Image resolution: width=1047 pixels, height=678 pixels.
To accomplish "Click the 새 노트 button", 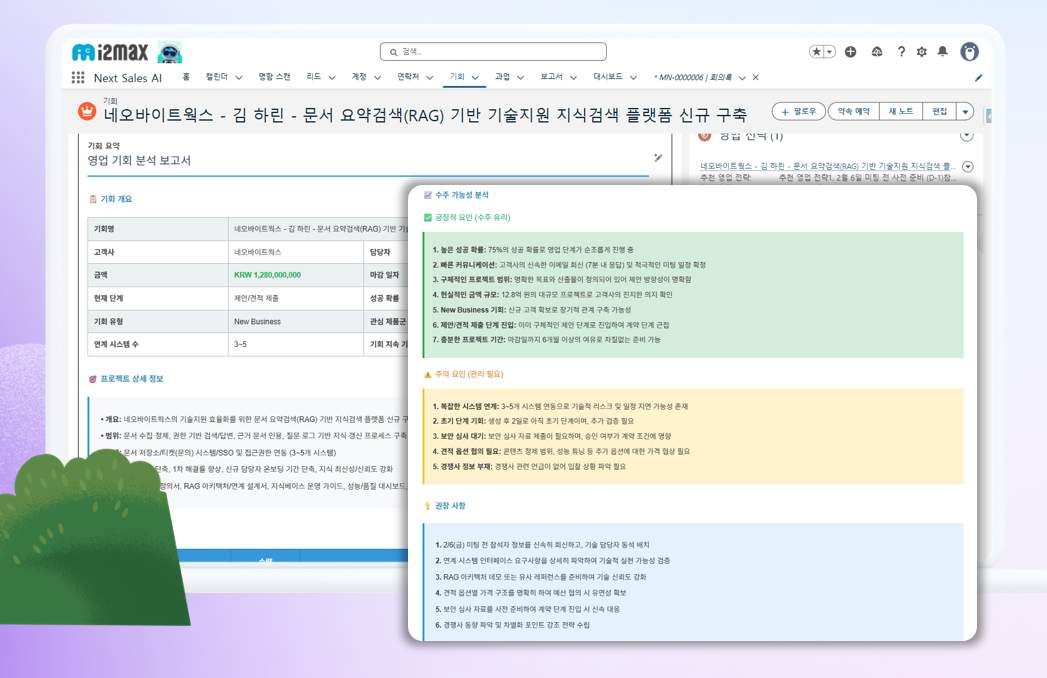I will 901,112.
